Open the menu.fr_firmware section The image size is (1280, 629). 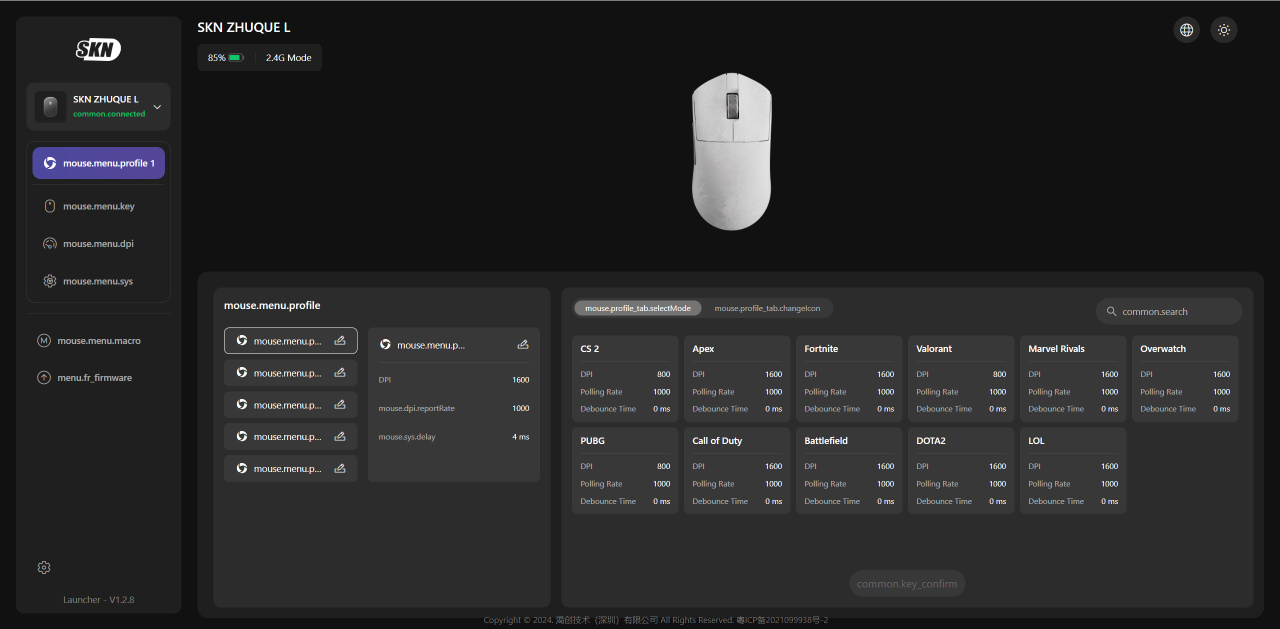tap(98, 378)
